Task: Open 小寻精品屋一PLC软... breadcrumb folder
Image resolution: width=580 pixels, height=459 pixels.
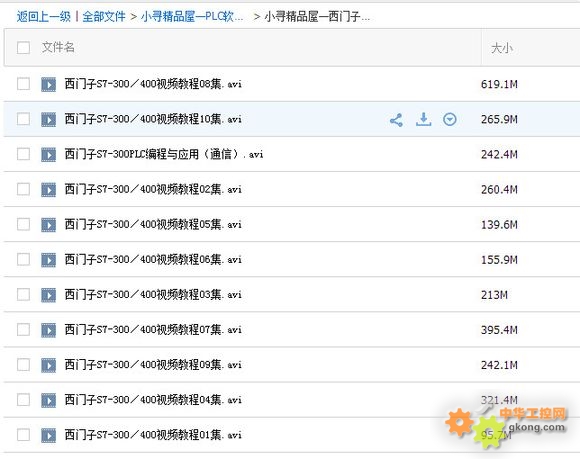Action: (192, 17)
